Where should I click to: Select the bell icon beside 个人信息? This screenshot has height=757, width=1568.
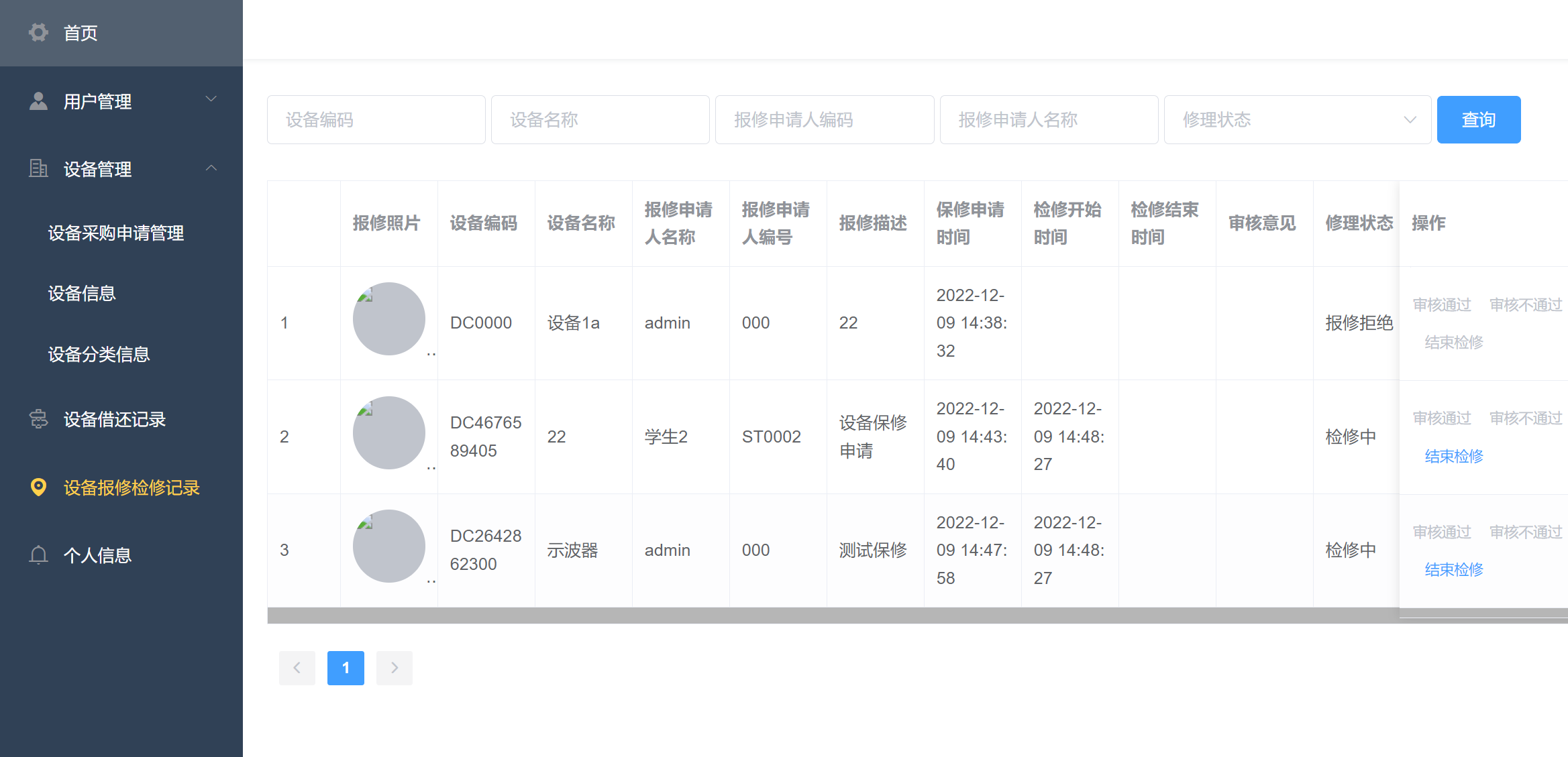38,555
